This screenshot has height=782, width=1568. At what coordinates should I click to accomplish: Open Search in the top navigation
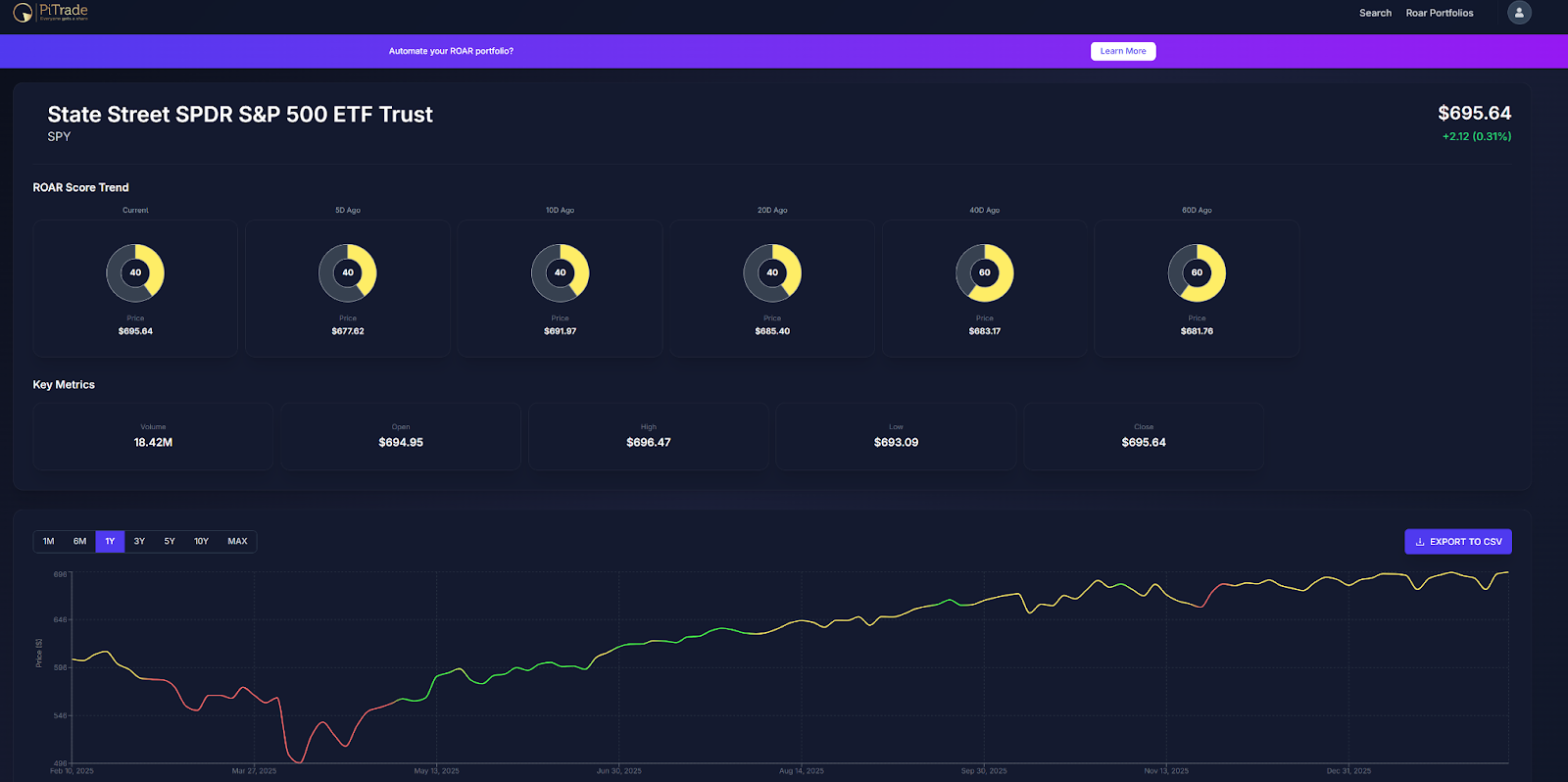1375,13
